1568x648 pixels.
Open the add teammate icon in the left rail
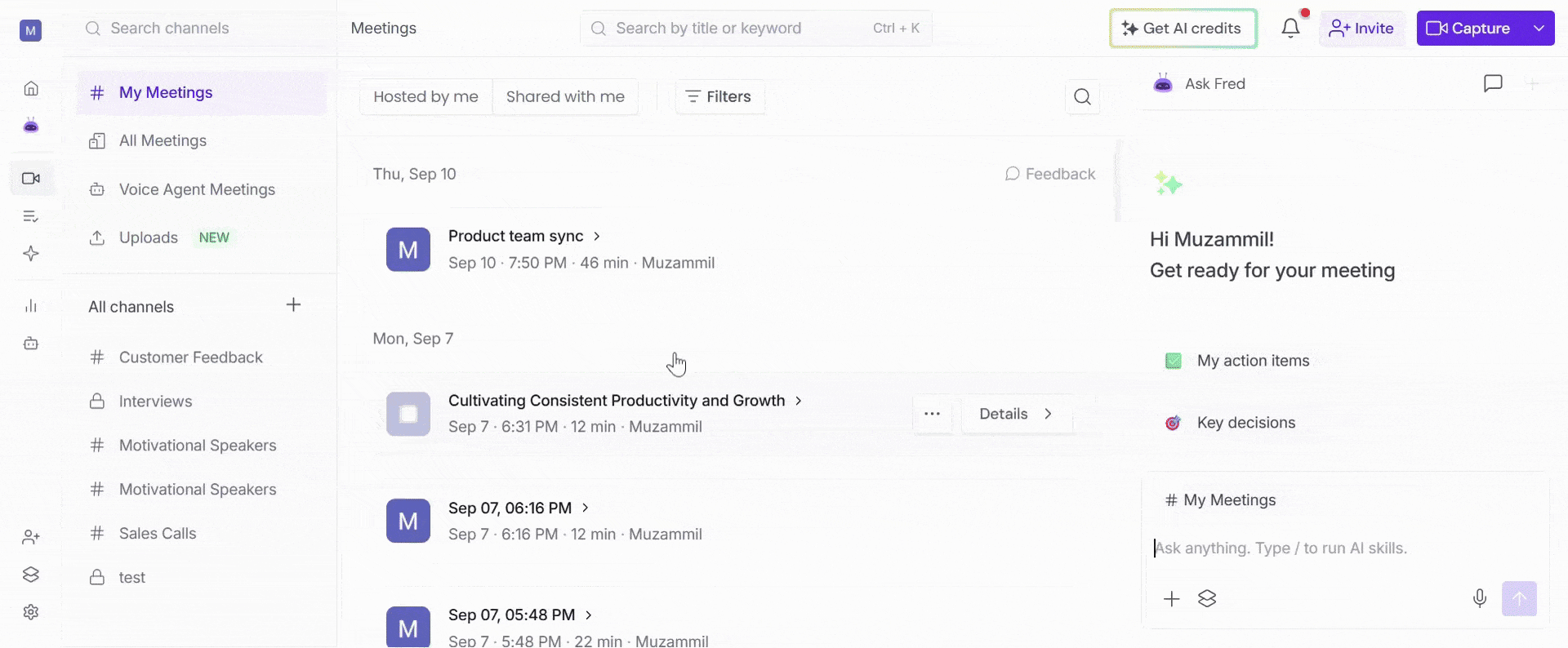tap(31, 537)
